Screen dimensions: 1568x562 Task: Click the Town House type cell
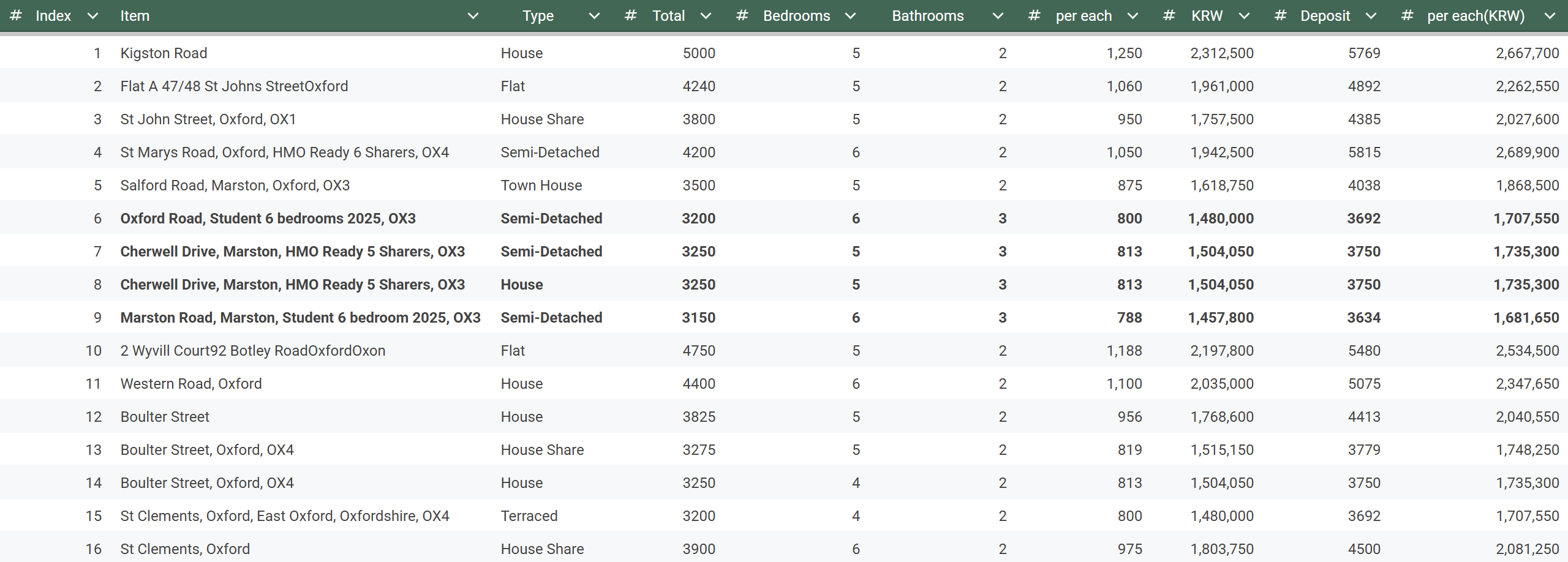541,185
